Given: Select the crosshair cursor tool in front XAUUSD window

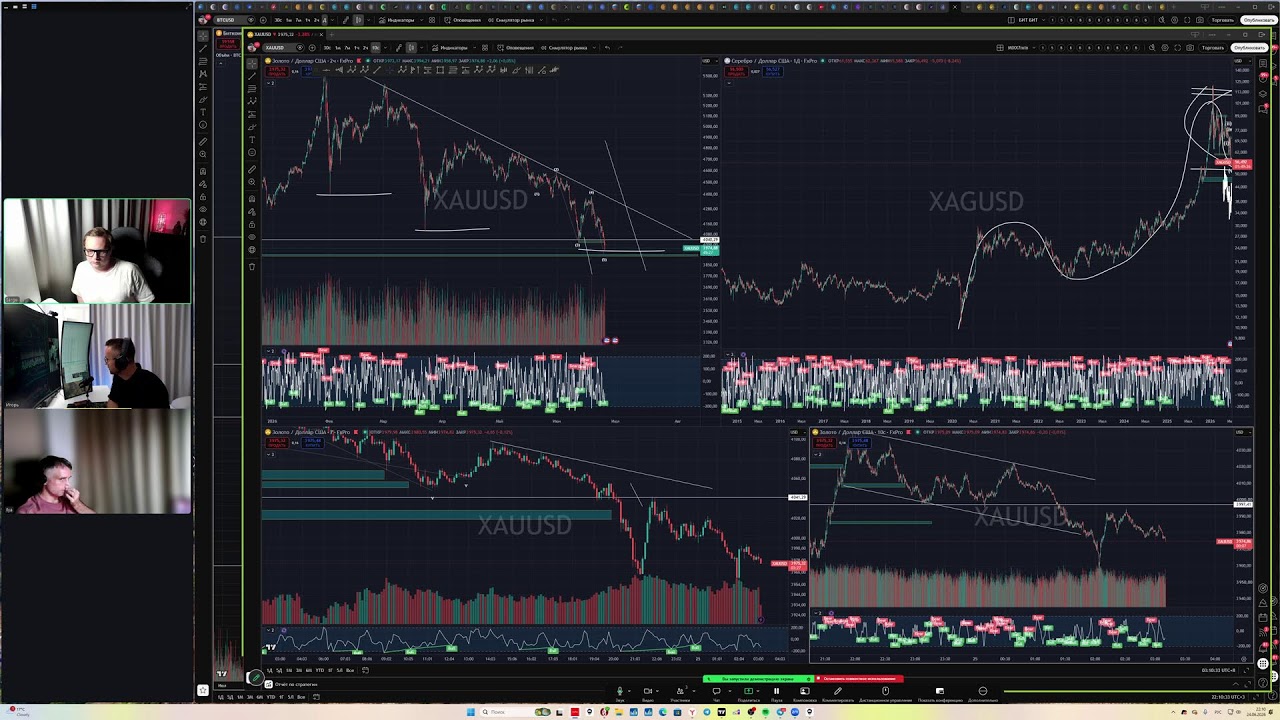Looking at the screenshot, I should 252,64.
